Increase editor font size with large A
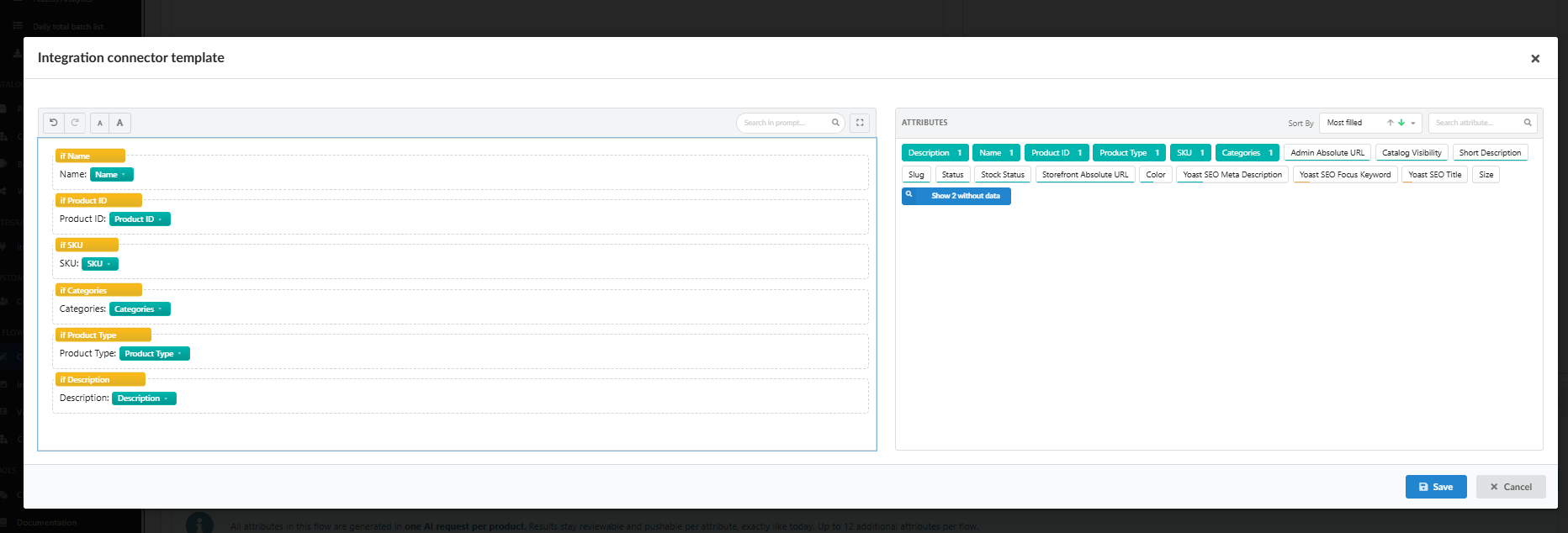 120,123
